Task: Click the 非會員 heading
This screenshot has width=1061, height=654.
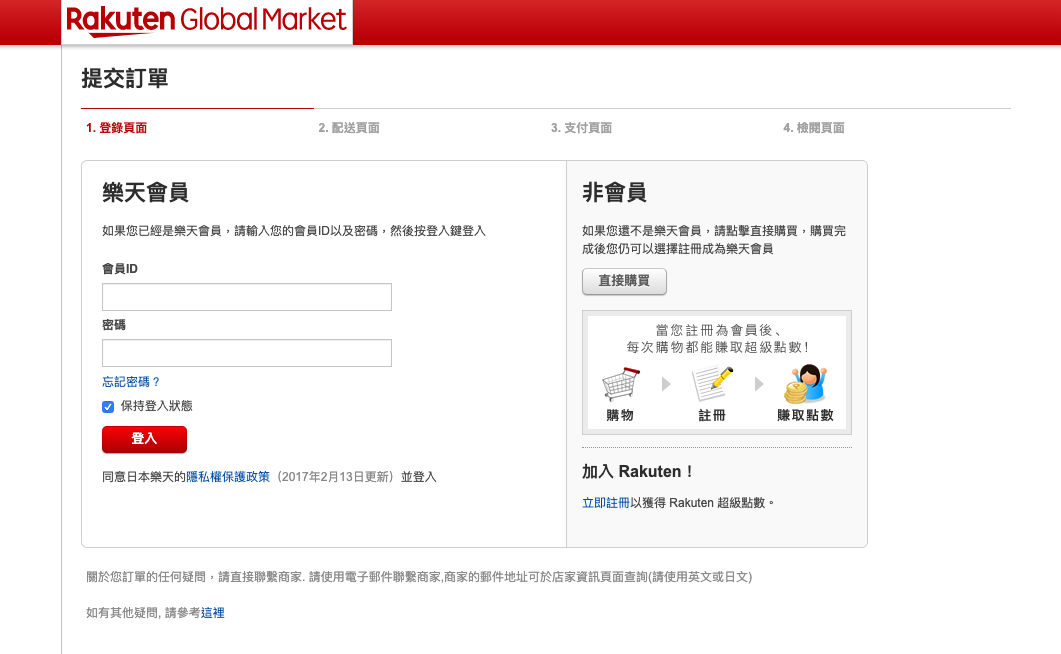Action: (x=614, y=193)
